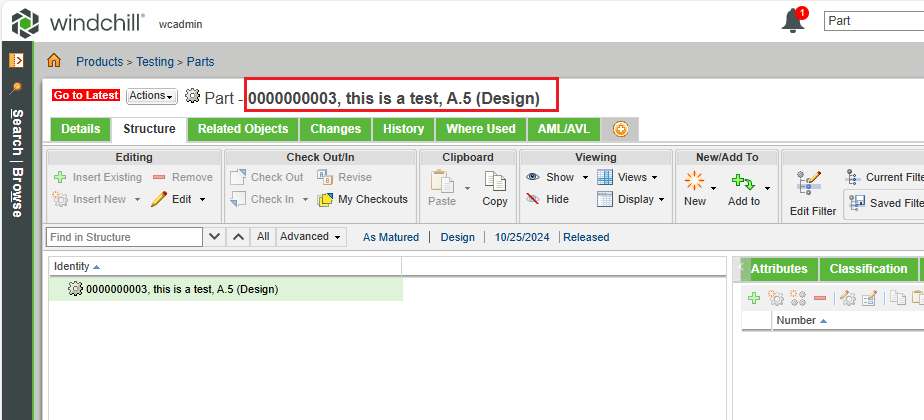Click green plus icon in Attributes toolbar

(x=754, y=298)
